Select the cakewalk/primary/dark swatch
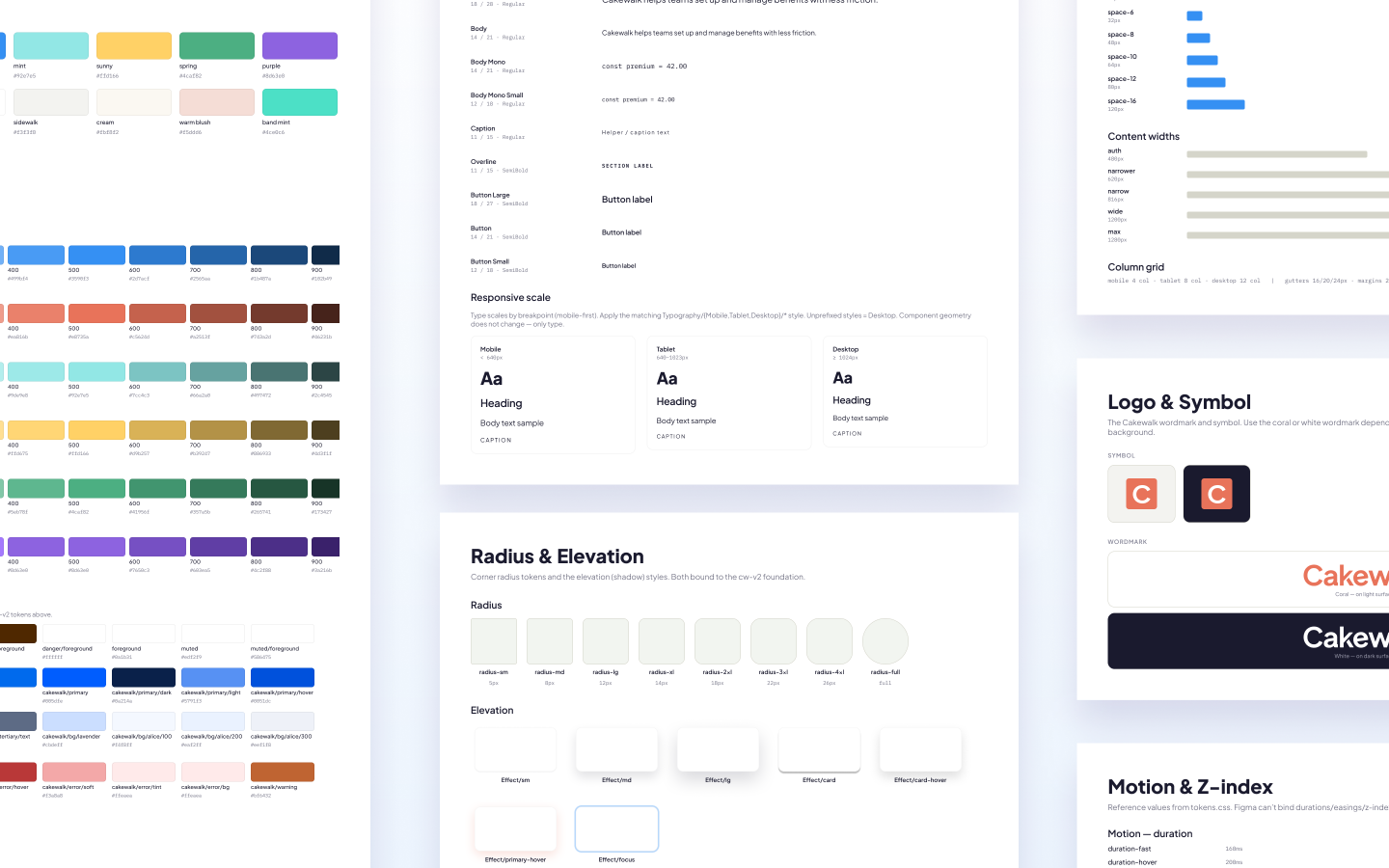 pos(144,678)
